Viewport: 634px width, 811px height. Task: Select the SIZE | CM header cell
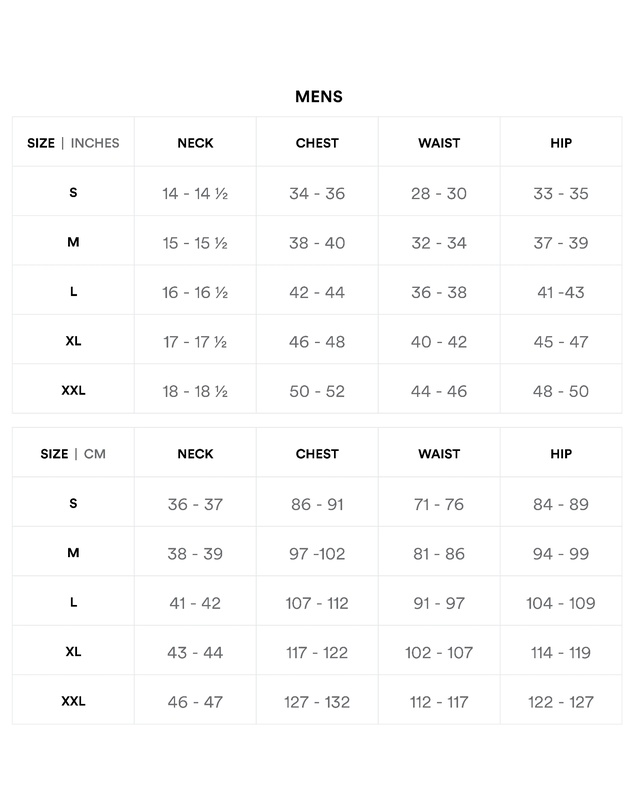[73, 454]
